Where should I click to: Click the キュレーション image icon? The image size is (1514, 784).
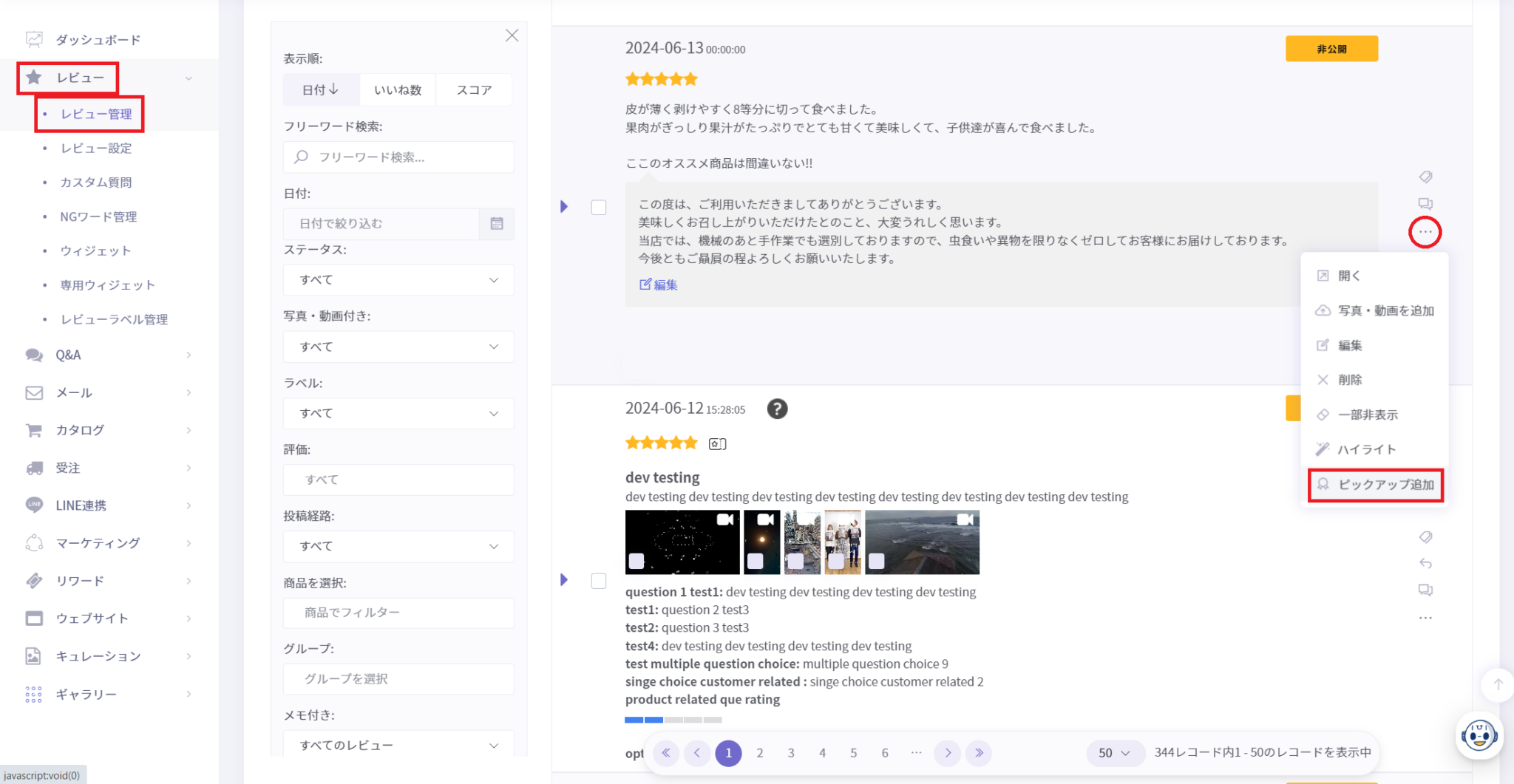(34, 656)
